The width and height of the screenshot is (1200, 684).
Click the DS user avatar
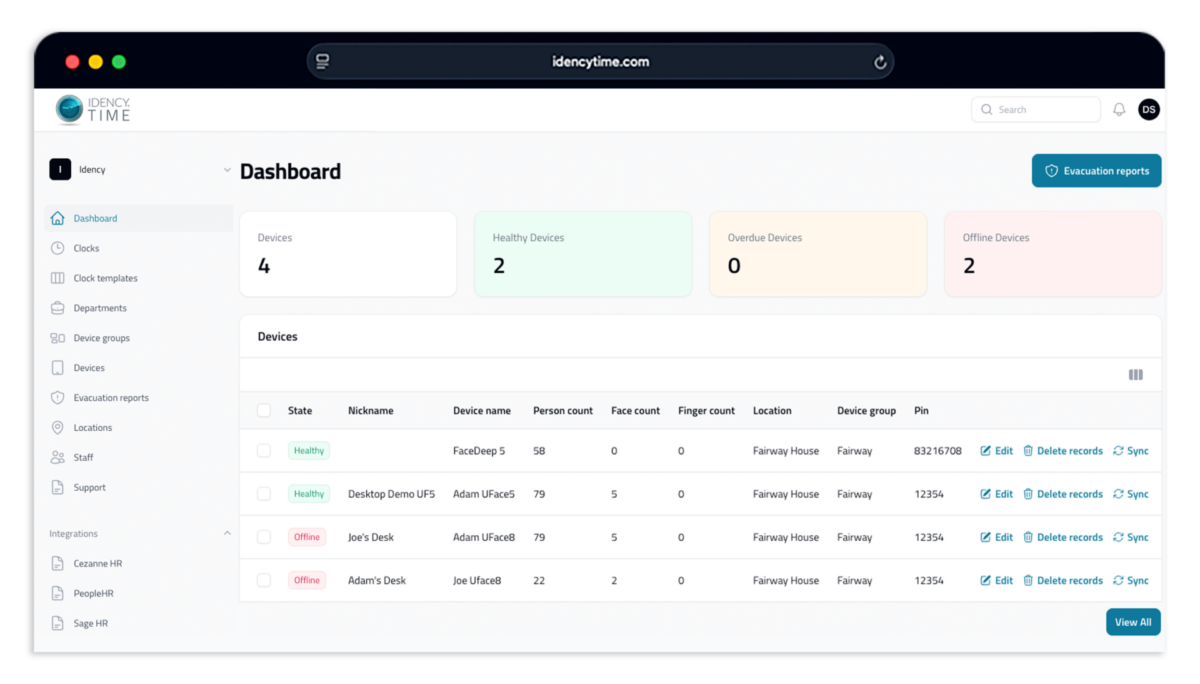click(1149, 109)
